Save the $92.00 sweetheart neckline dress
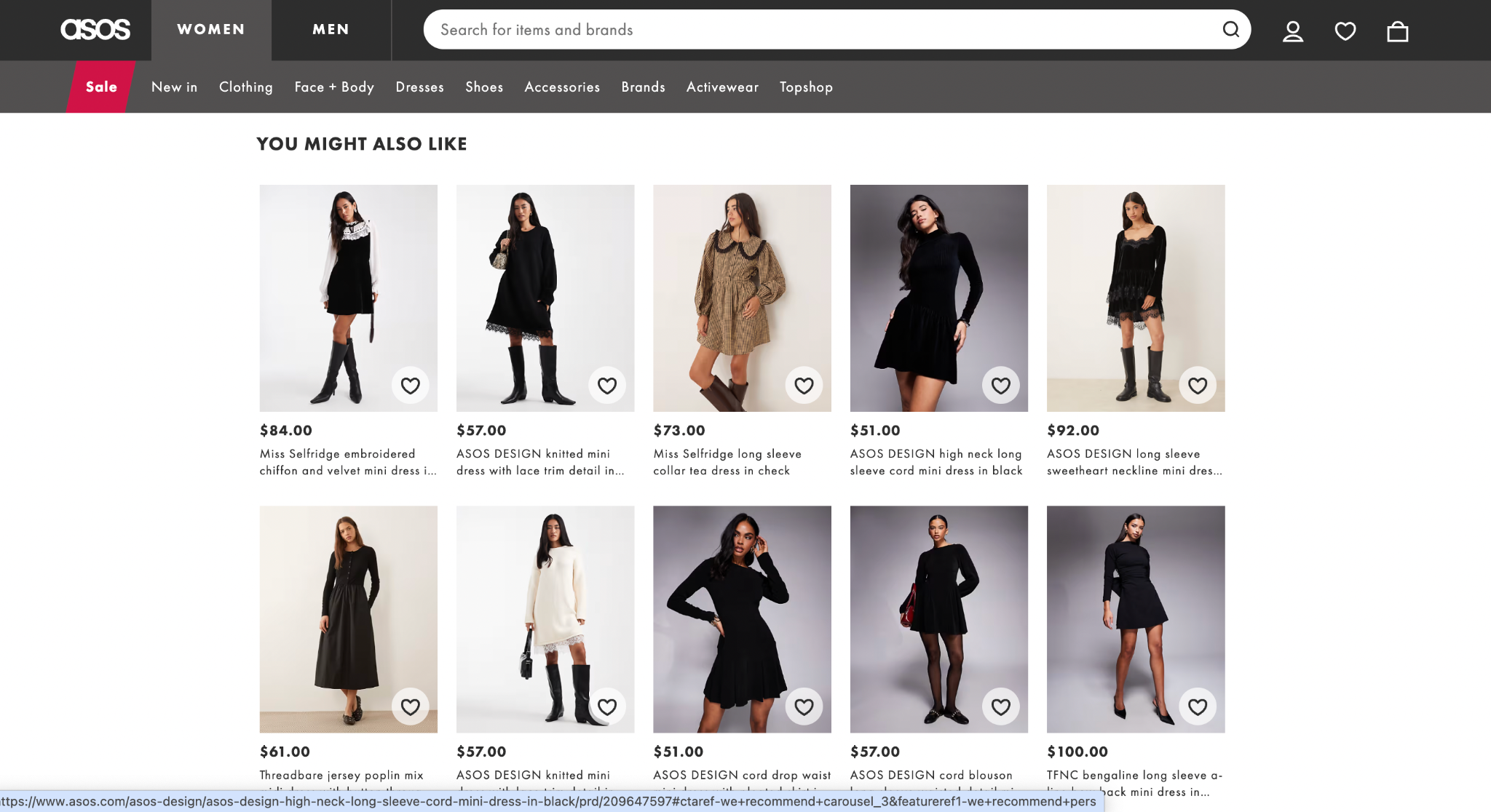The image size is (1491, 812). click(1198, 386)
